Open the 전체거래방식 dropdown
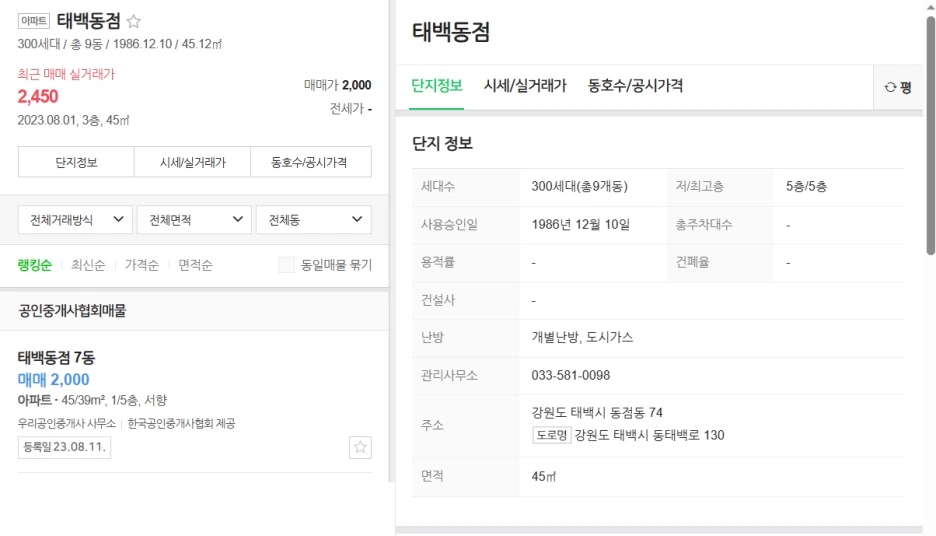 [75, 220]
